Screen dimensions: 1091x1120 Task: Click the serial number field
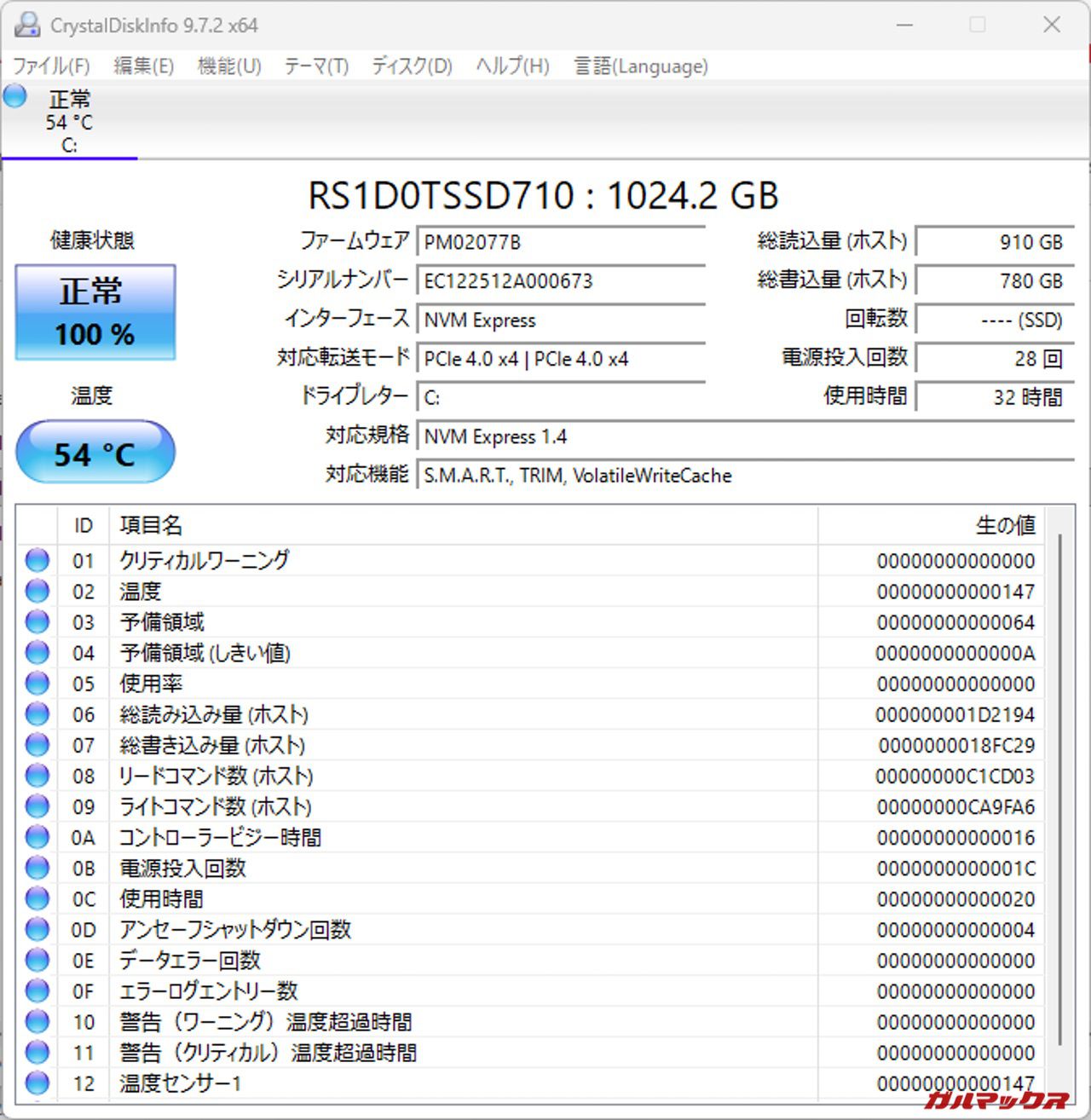[561, 281]
